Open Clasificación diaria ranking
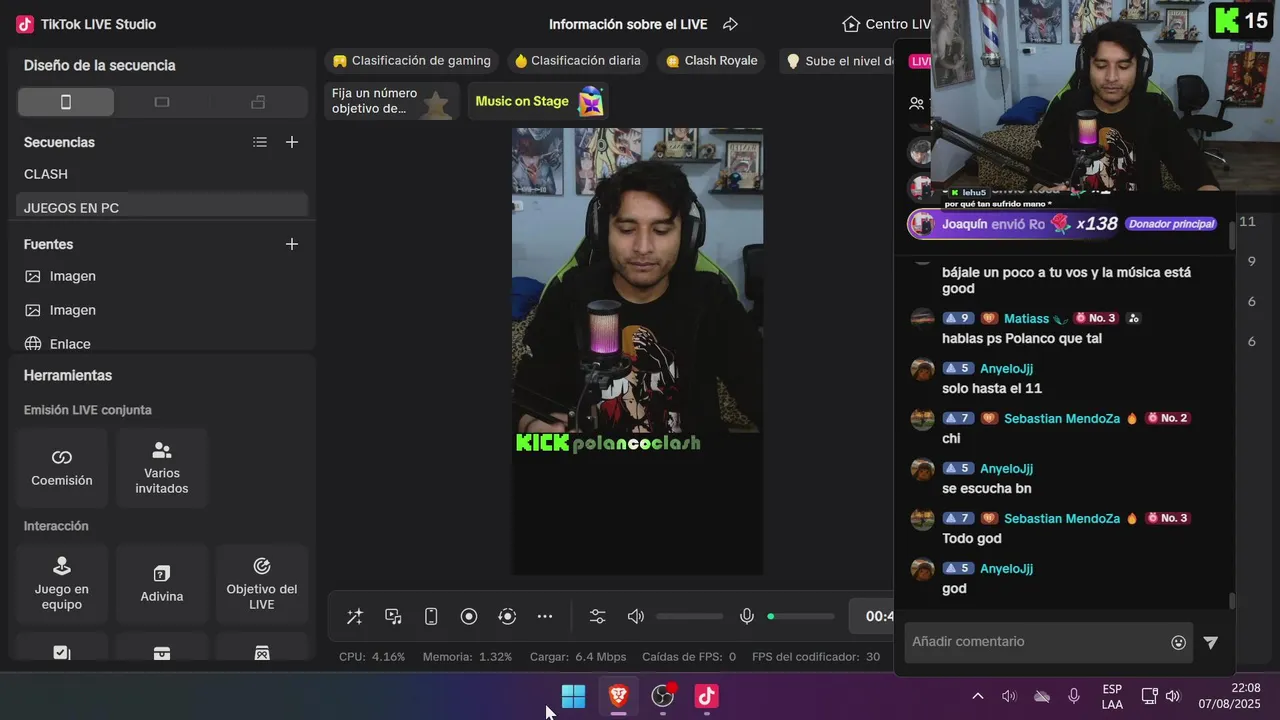This screenshot has height=720, width=1280. point(577,61)
